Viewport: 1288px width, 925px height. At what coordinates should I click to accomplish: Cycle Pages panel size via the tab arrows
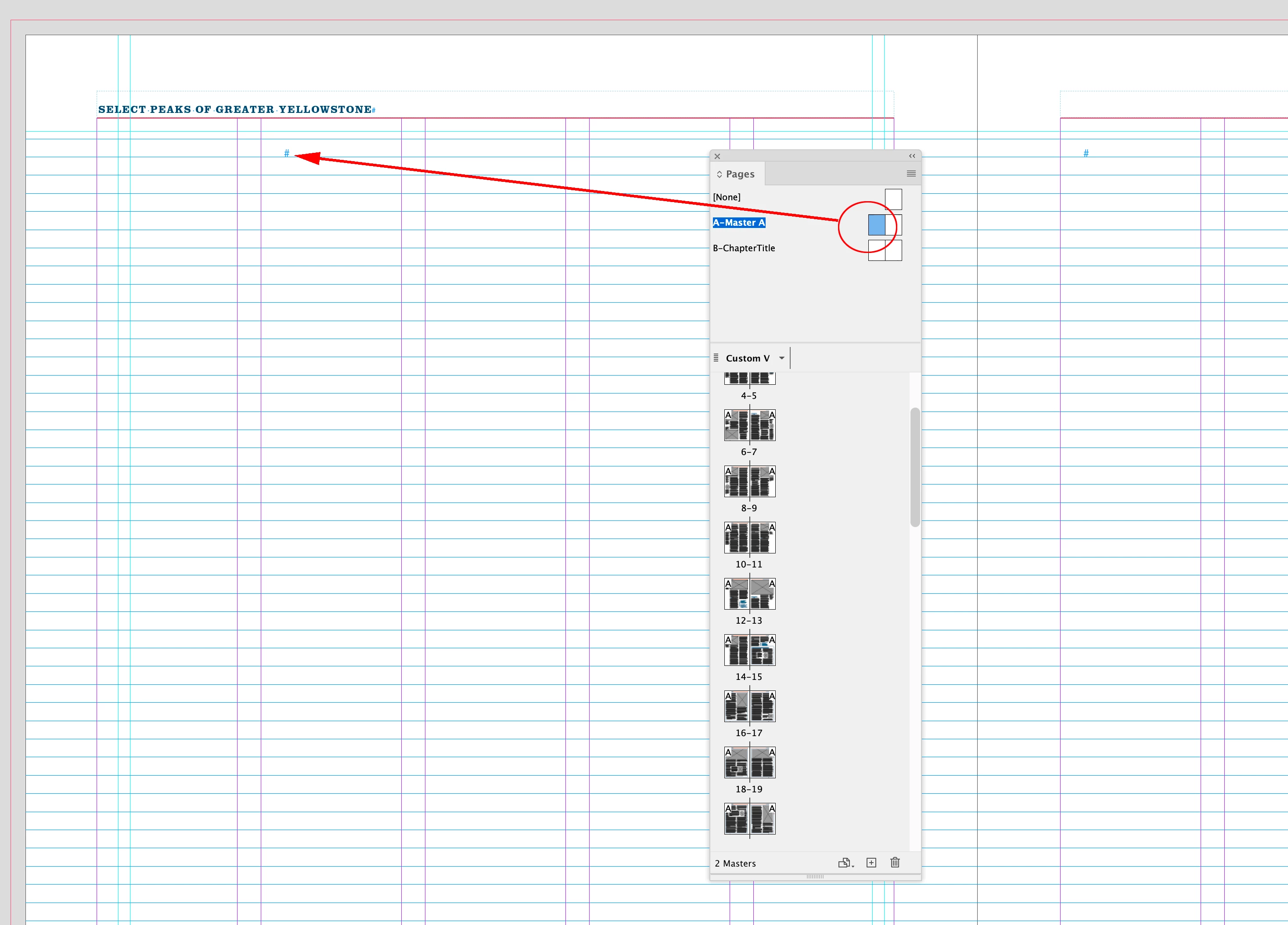[719, 174]
